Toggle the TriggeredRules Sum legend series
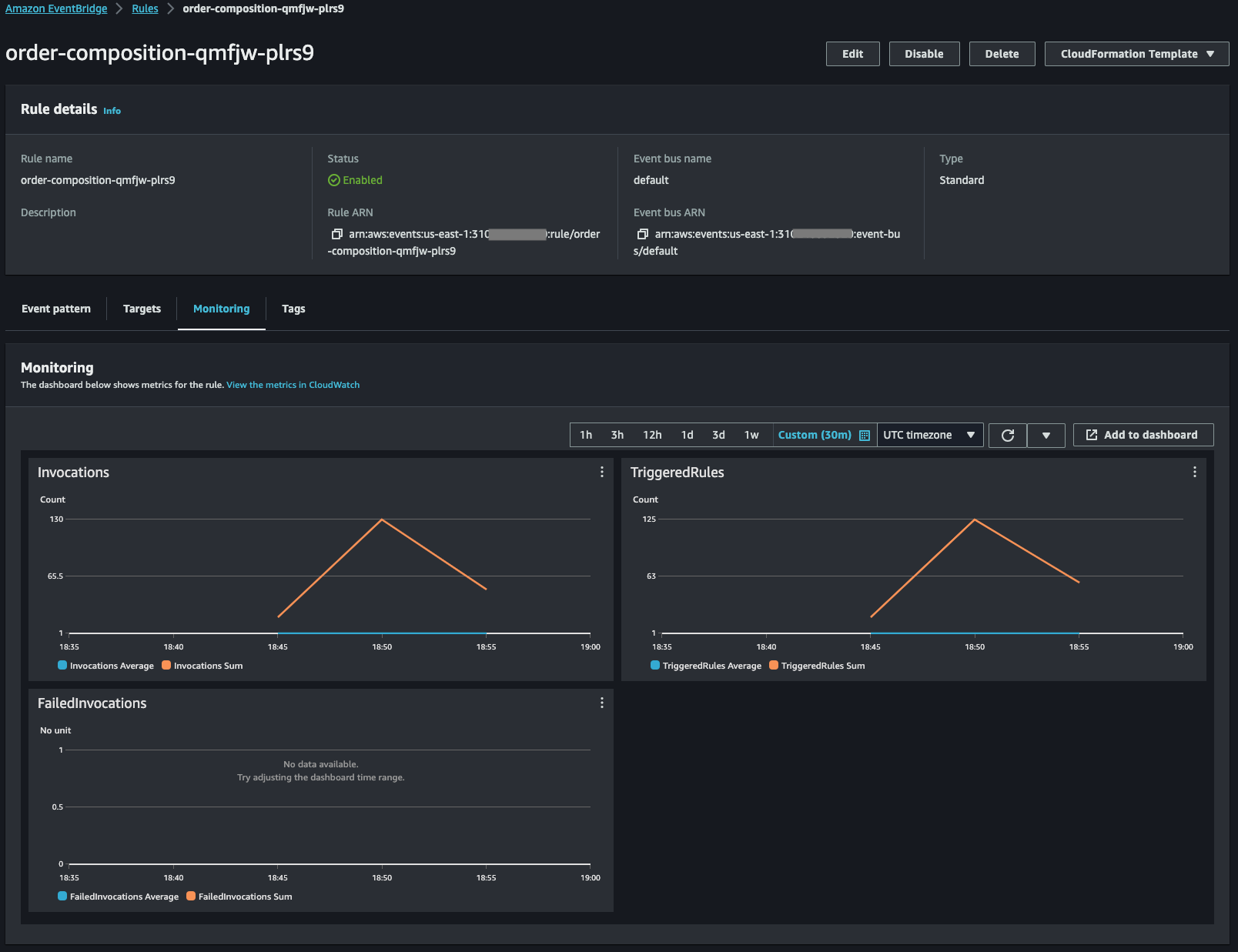Image resolution: width=1238 pixels, height=952 pixels. tap(817, 666)
